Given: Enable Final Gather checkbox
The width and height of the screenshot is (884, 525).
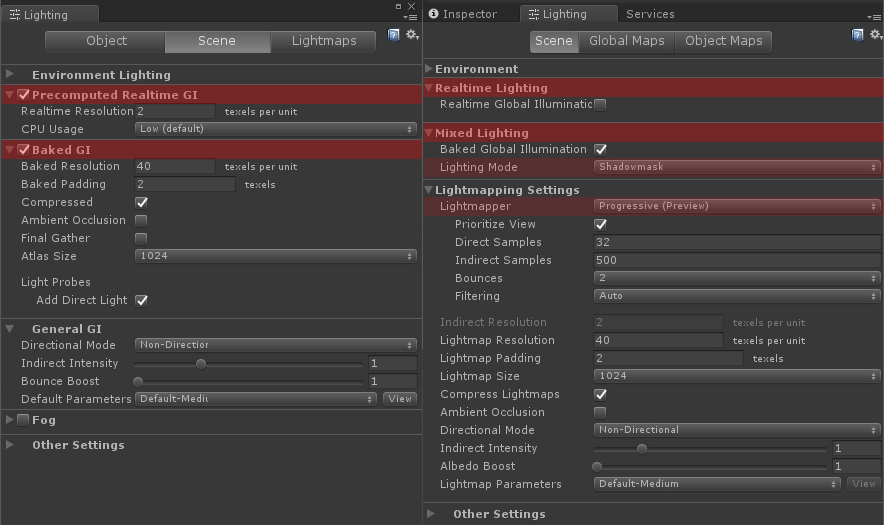Looking at the screenshot, I should click(141, 238).
